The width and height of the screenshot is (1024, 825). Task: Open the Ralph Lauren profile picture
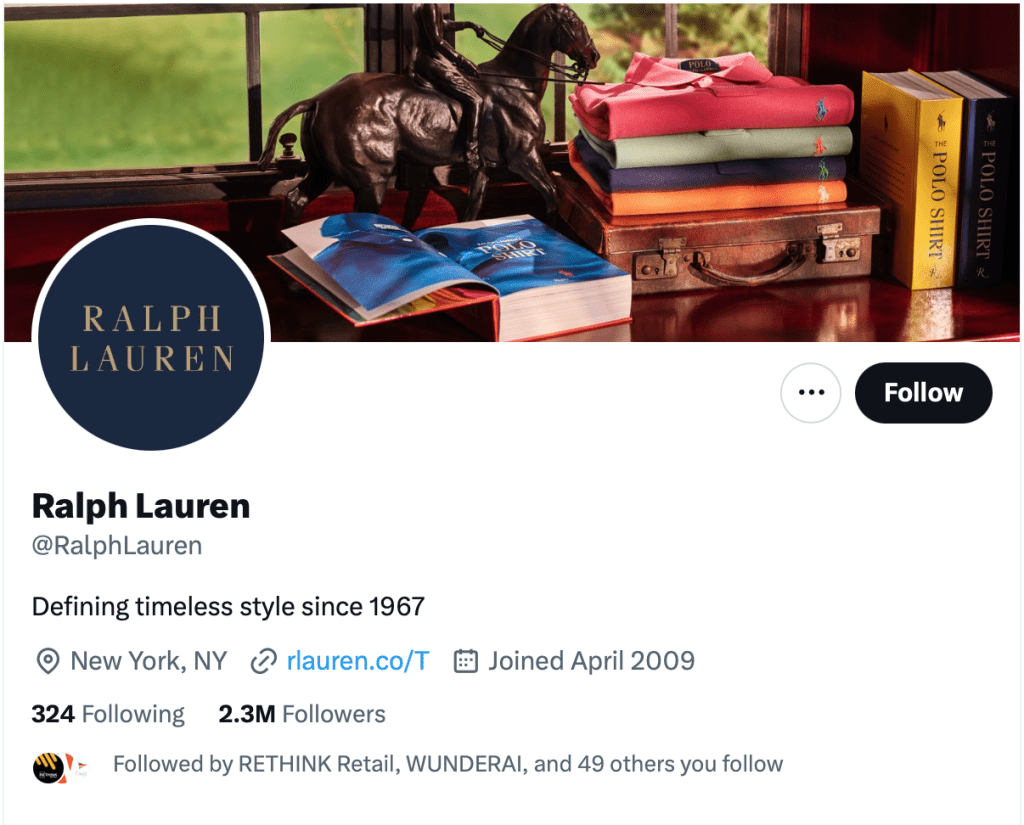pos(151,338)
